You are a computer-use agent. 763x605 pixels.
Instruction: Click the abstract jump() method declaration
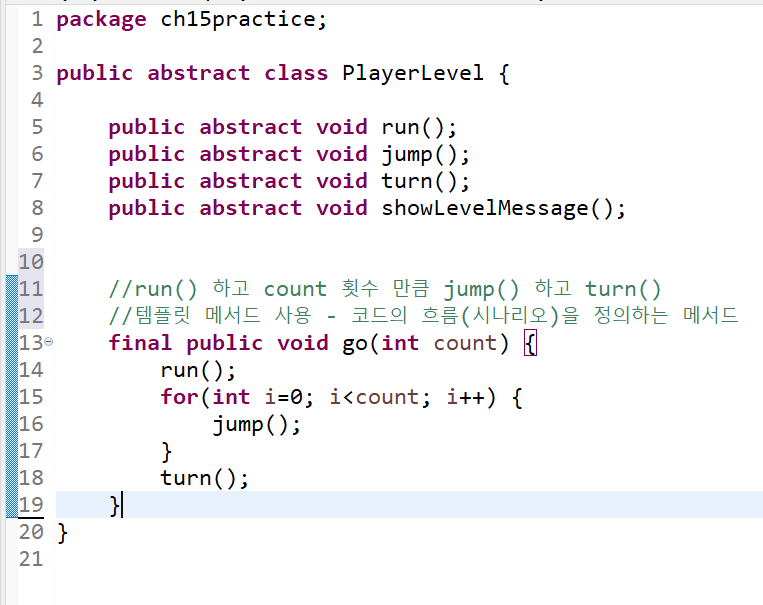(x=289, y=155)
